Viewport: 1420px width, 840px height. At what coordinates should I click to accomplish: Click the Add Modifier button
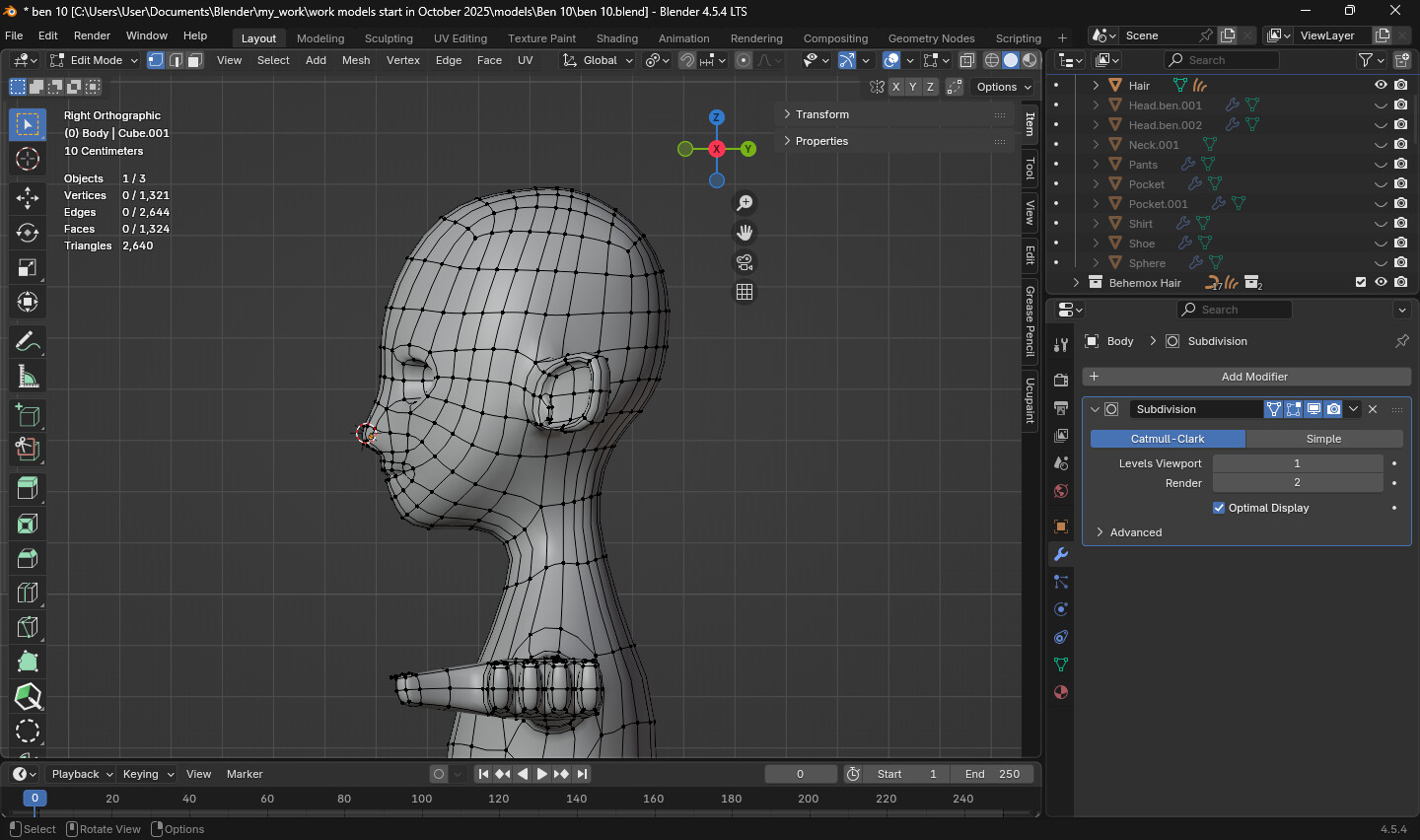(x=1246, y=377)
